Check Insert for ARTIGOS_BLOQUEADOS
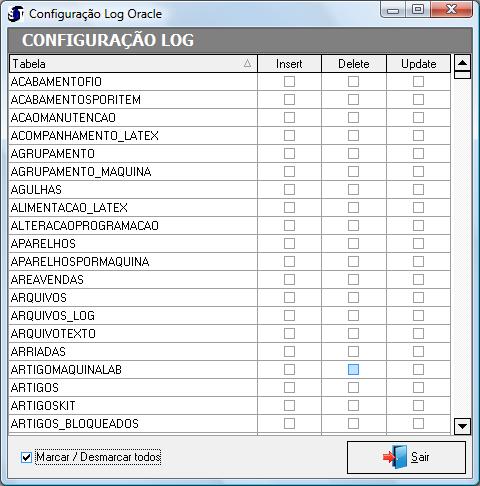 point(289,424)
